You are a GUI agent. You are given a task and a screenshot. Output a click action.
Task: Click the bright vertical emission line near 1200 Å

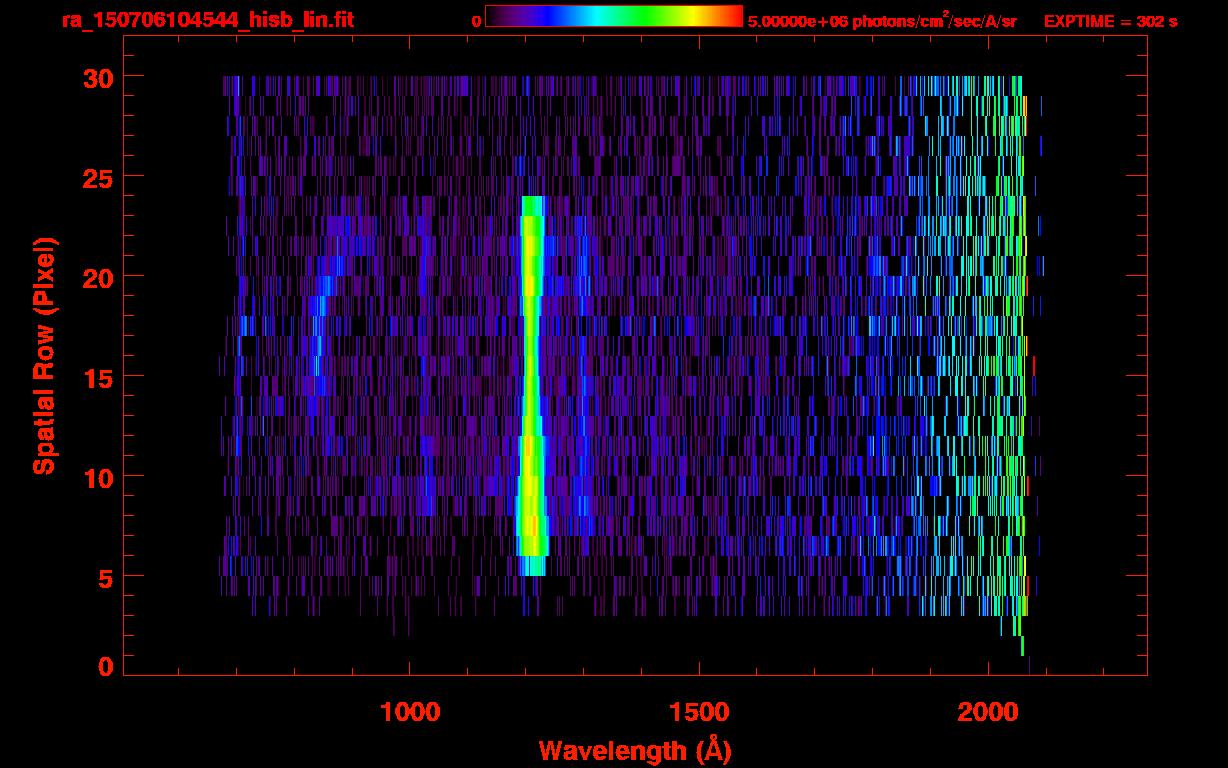point(531,380)
